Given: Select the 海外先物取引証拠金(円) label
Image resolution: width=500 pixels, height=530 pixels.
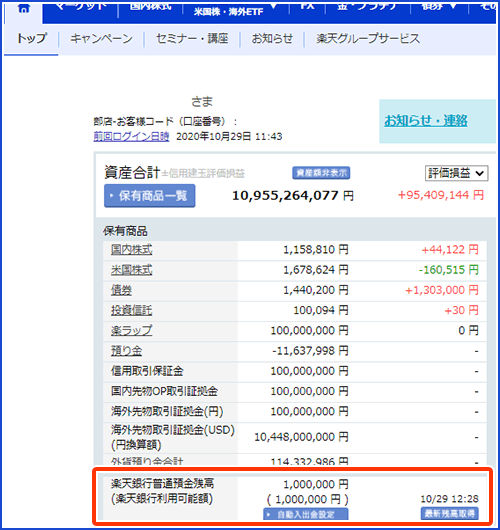Looking at the screenshot, I should pyautogui.click(x=167, y=411).
